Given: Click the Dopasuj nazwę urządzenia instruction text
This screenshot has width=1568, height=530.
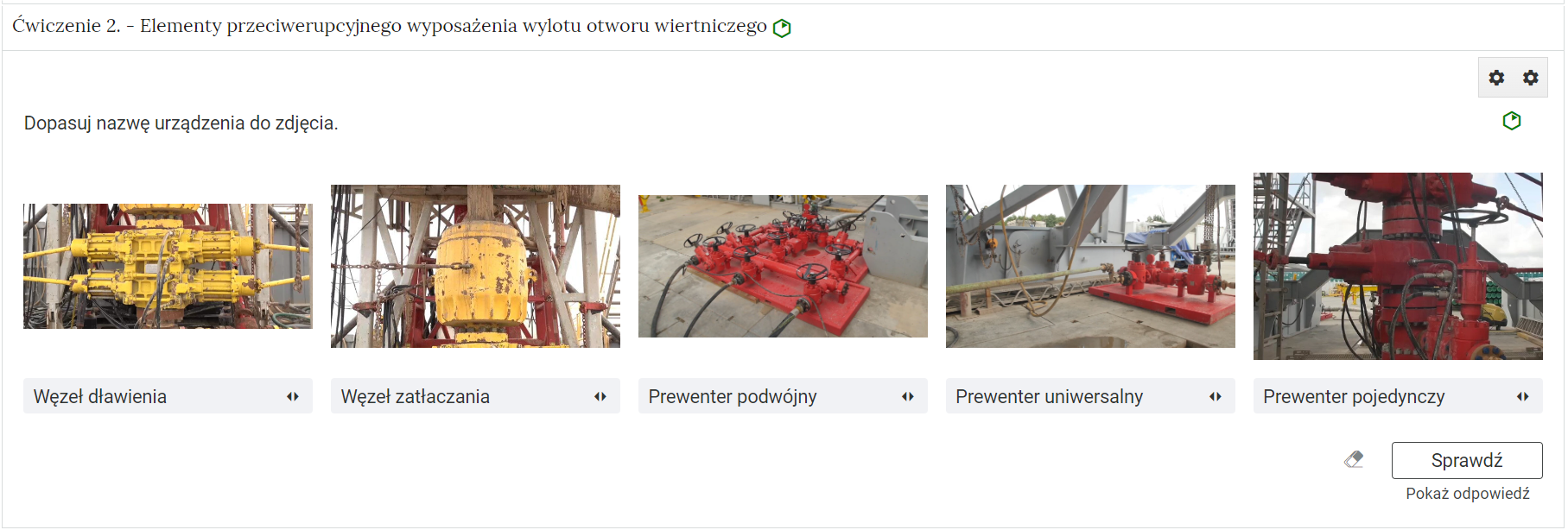Looking at the screenshot, I should (181, 123).
